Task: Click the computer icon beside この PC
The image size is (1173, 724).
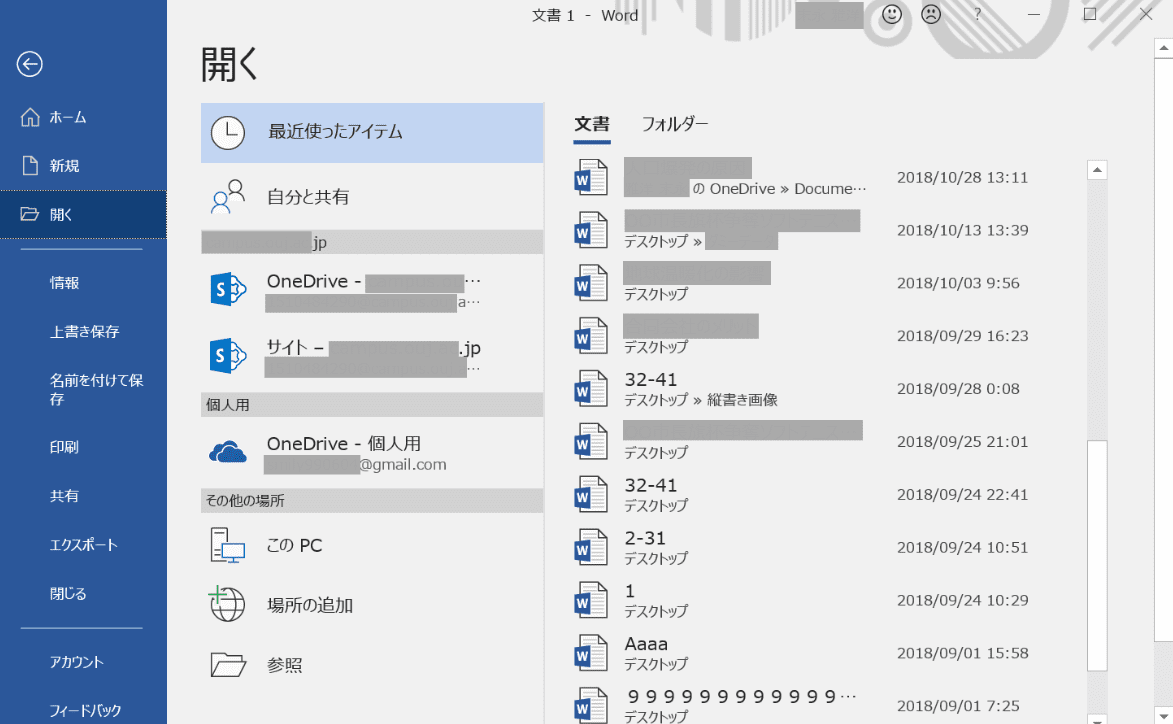Action: point(227,545)
